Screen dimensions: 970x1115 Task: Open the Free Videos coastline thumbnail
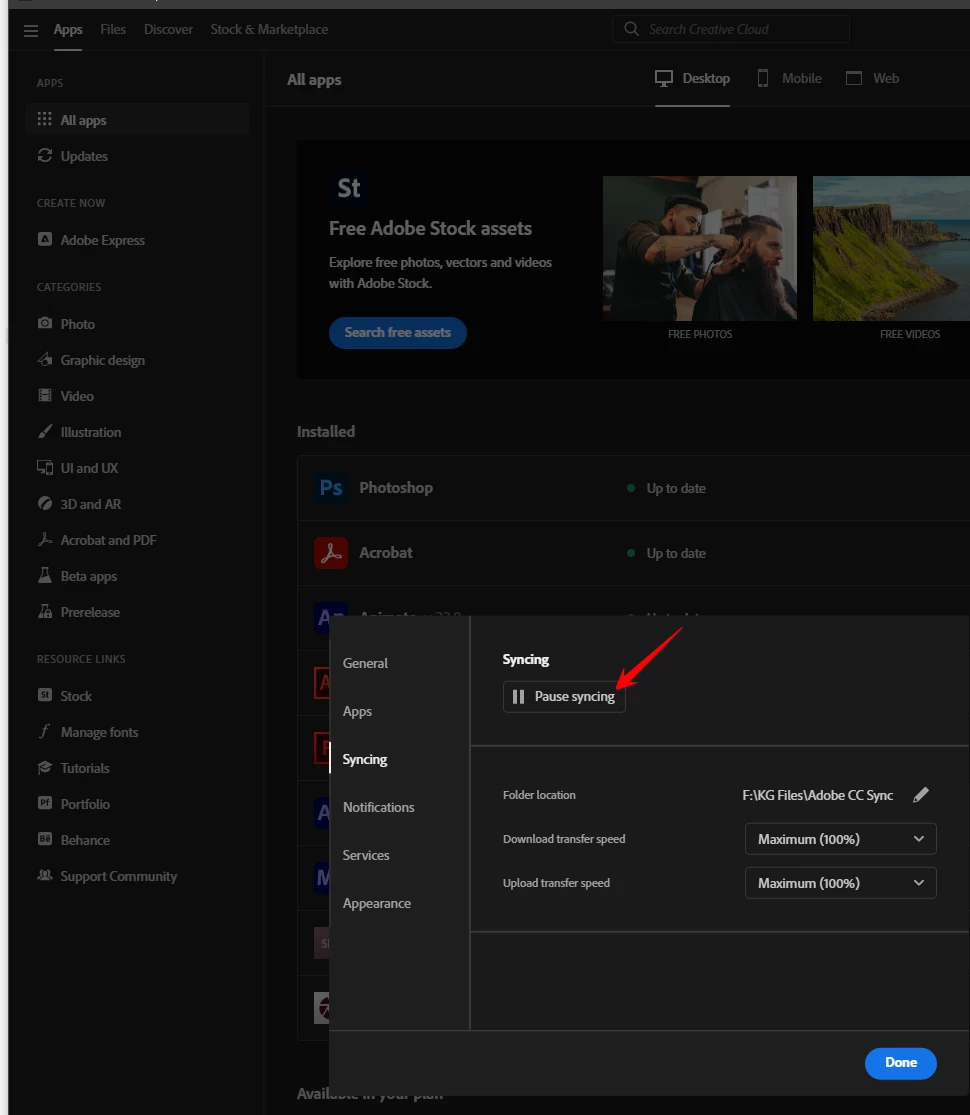891,248
